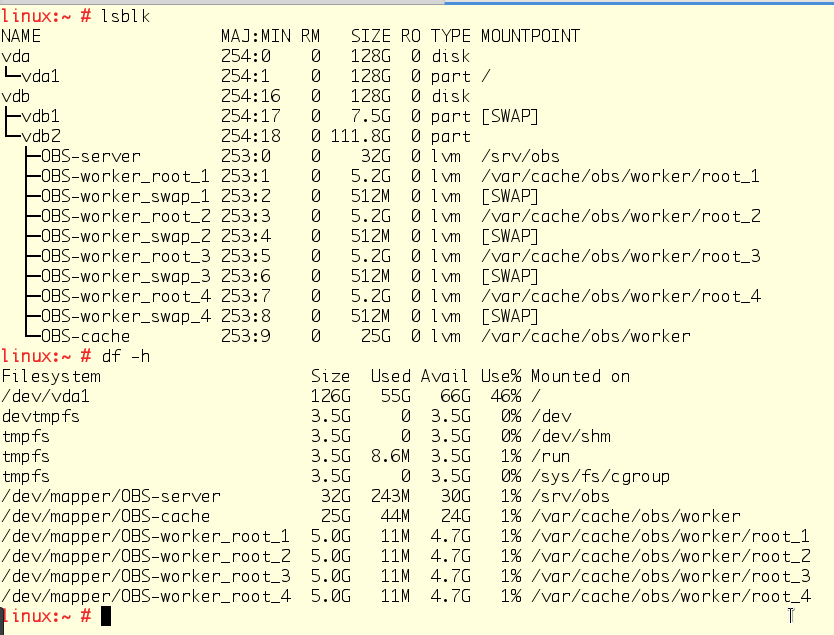Select OBS-worker_swap_1 in lsblk tree
This screenshot has height=635, width=834.
tap(126, 196)
